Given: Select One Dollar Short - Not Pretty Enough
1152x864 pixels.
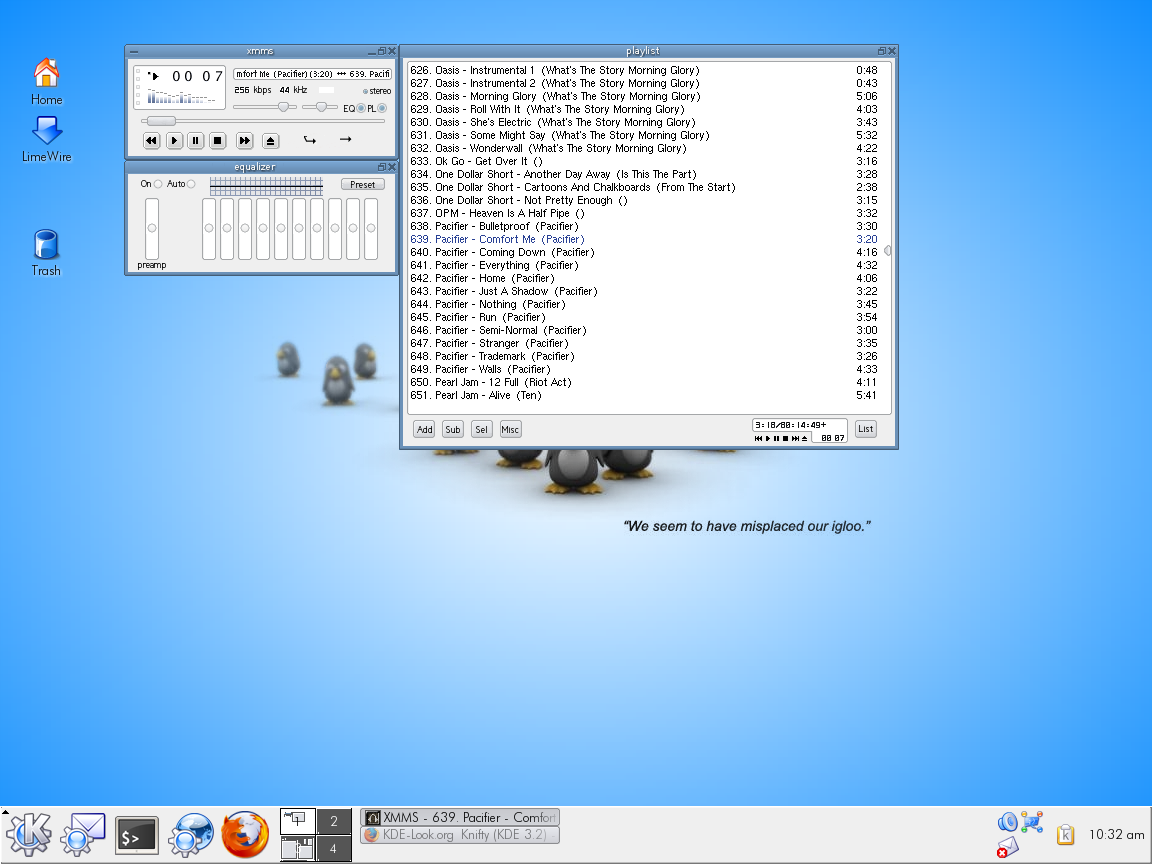Looking at the screenshot, I should click(x=644, y=201).
